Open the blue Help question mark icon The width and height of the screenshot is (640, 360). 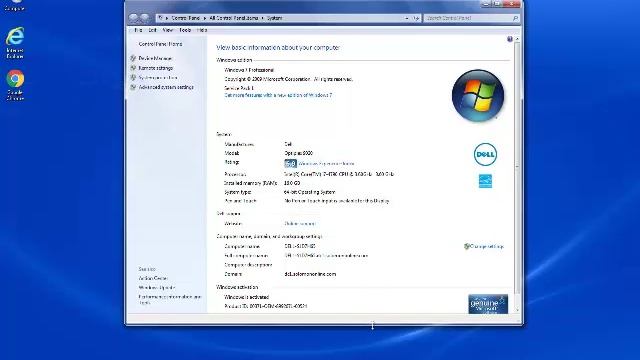(x=510, y=39)
